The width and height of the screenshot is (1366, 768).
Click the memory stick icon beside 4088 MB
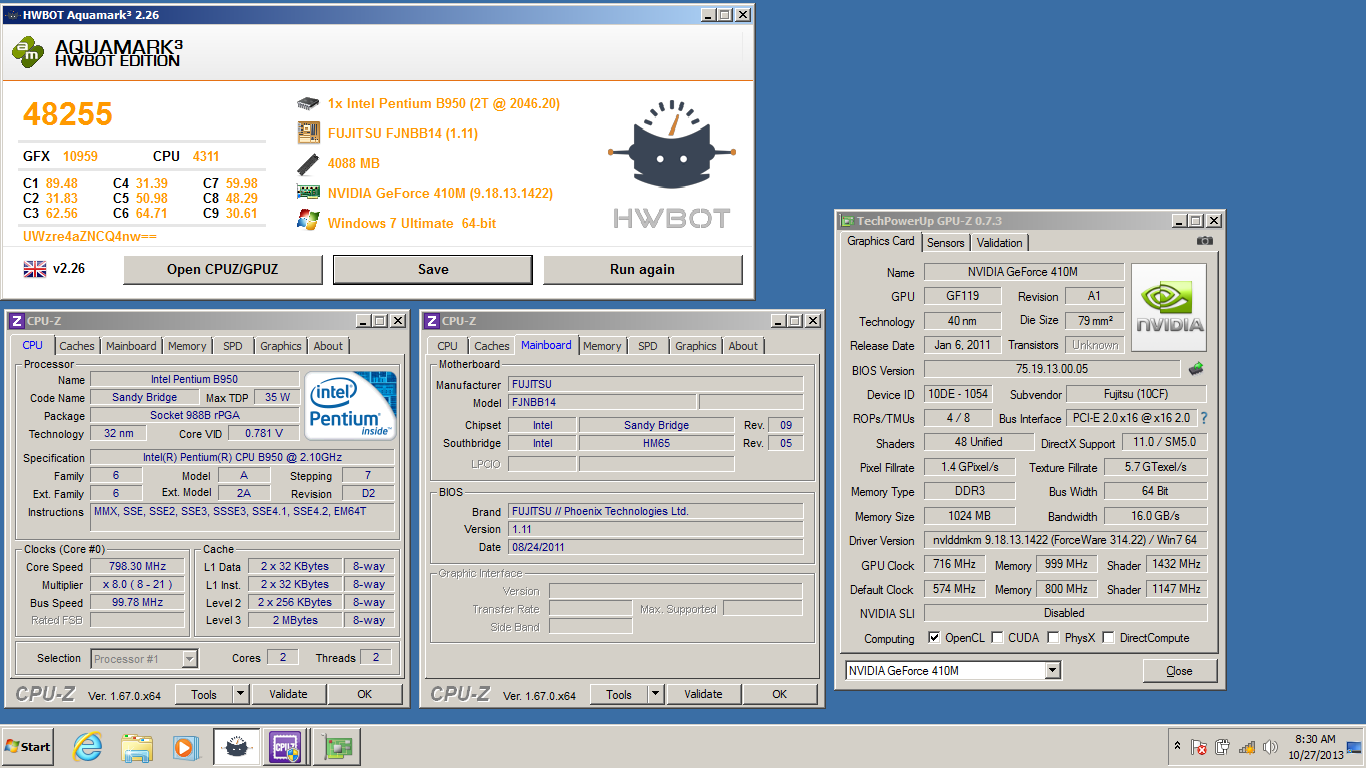click(308, 162)
